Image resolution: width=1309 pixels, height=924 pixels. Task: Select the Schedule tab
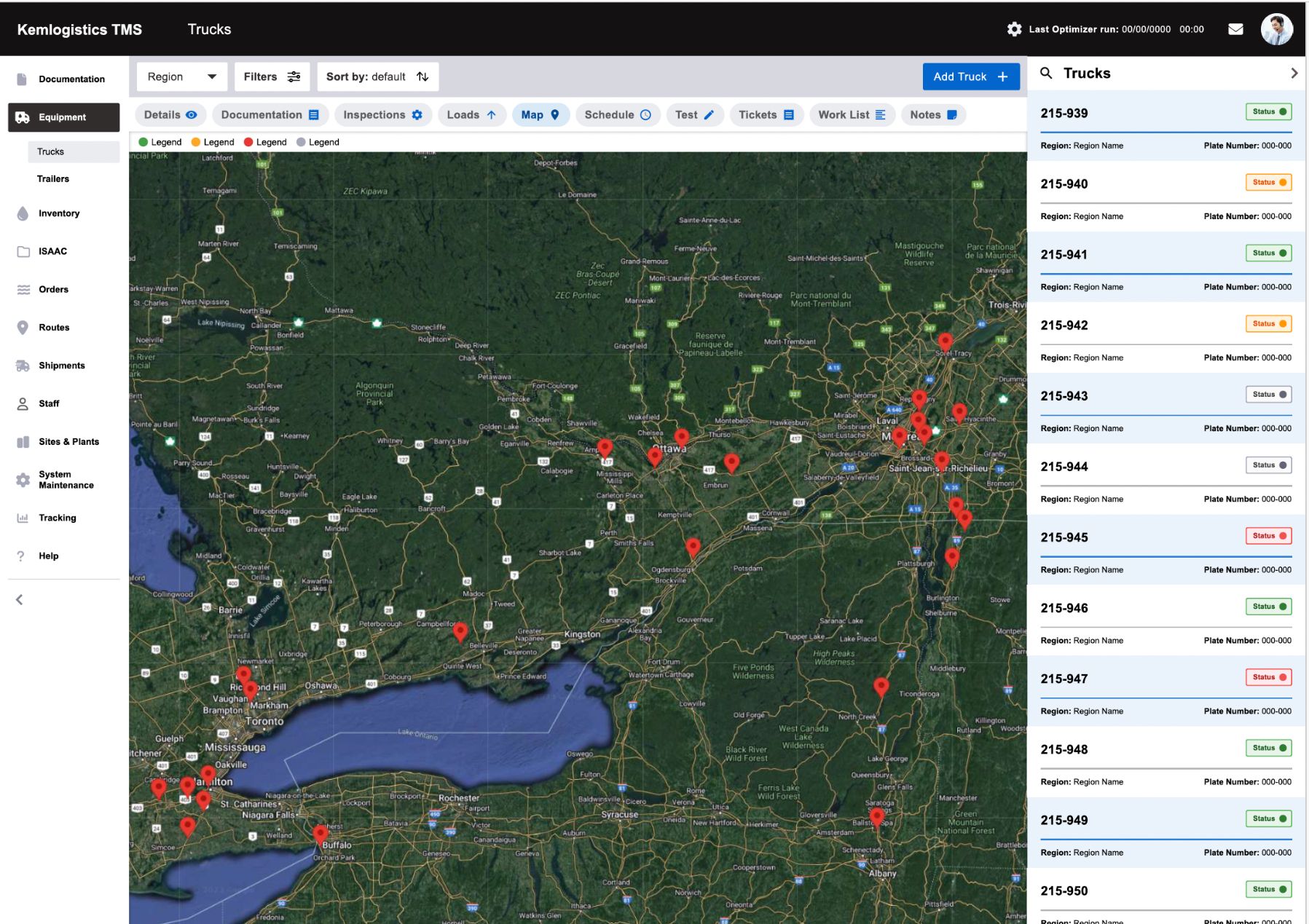point(618,115)
